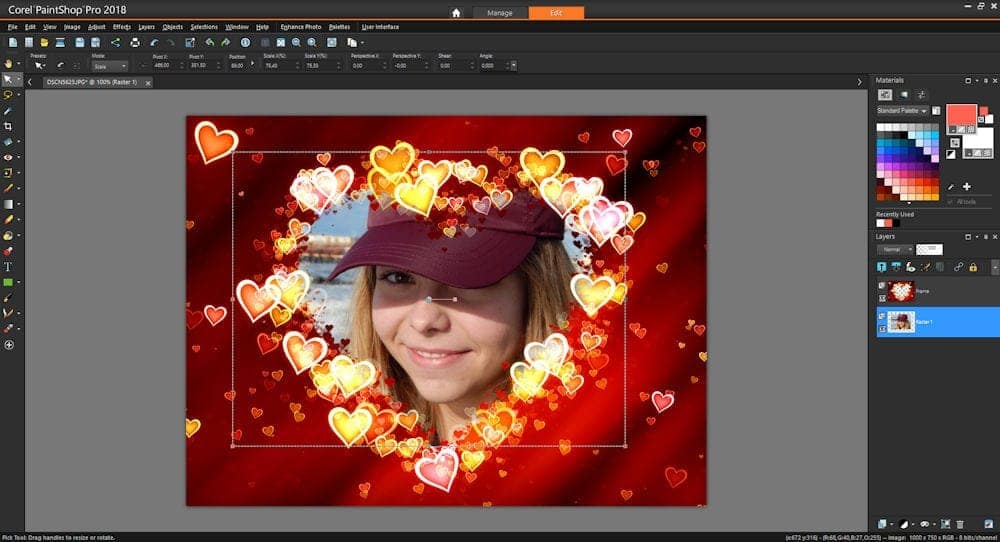Viewport: 1000px width, 542px height.
Task: Open the layer blend mode Normal dropdown
Action: tap(895, 249)
